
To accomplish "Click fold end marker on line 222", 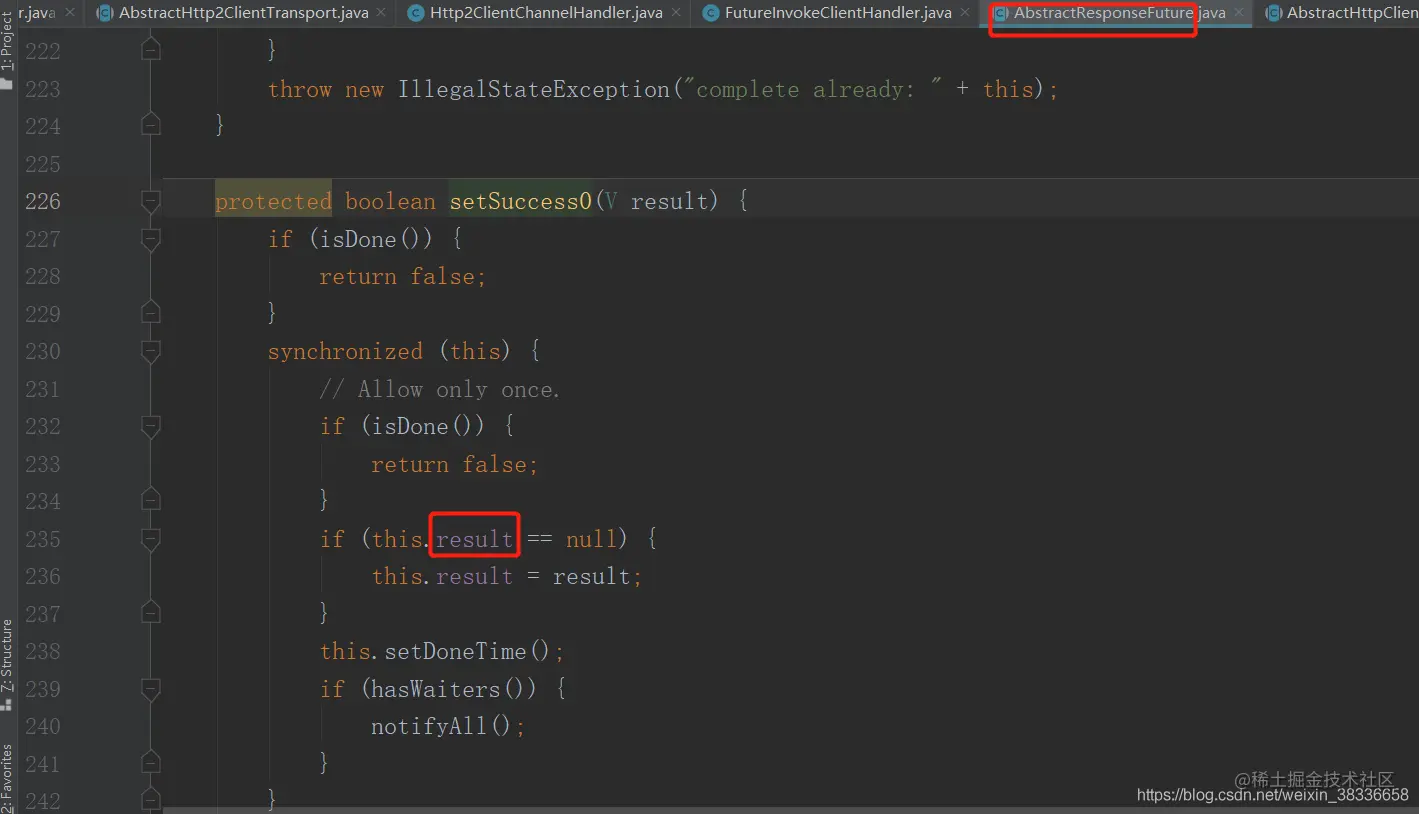I will 151,48.
